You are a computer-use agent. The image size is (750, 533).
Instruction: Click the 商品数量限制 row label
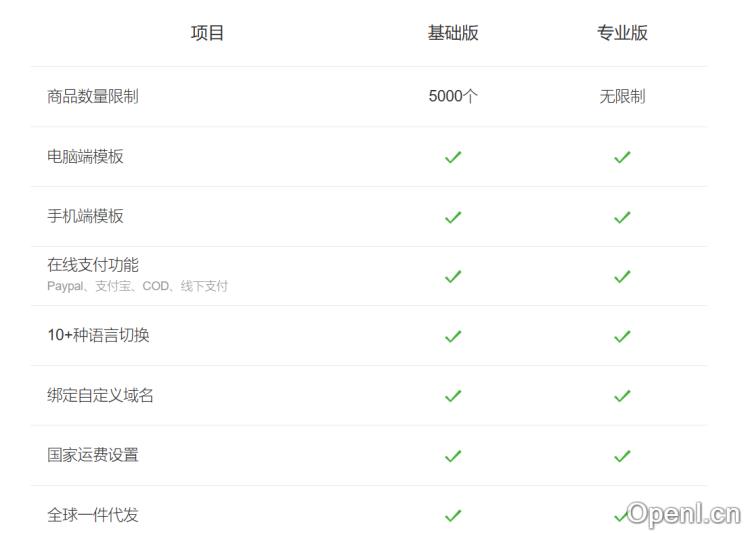pos(93,96)
